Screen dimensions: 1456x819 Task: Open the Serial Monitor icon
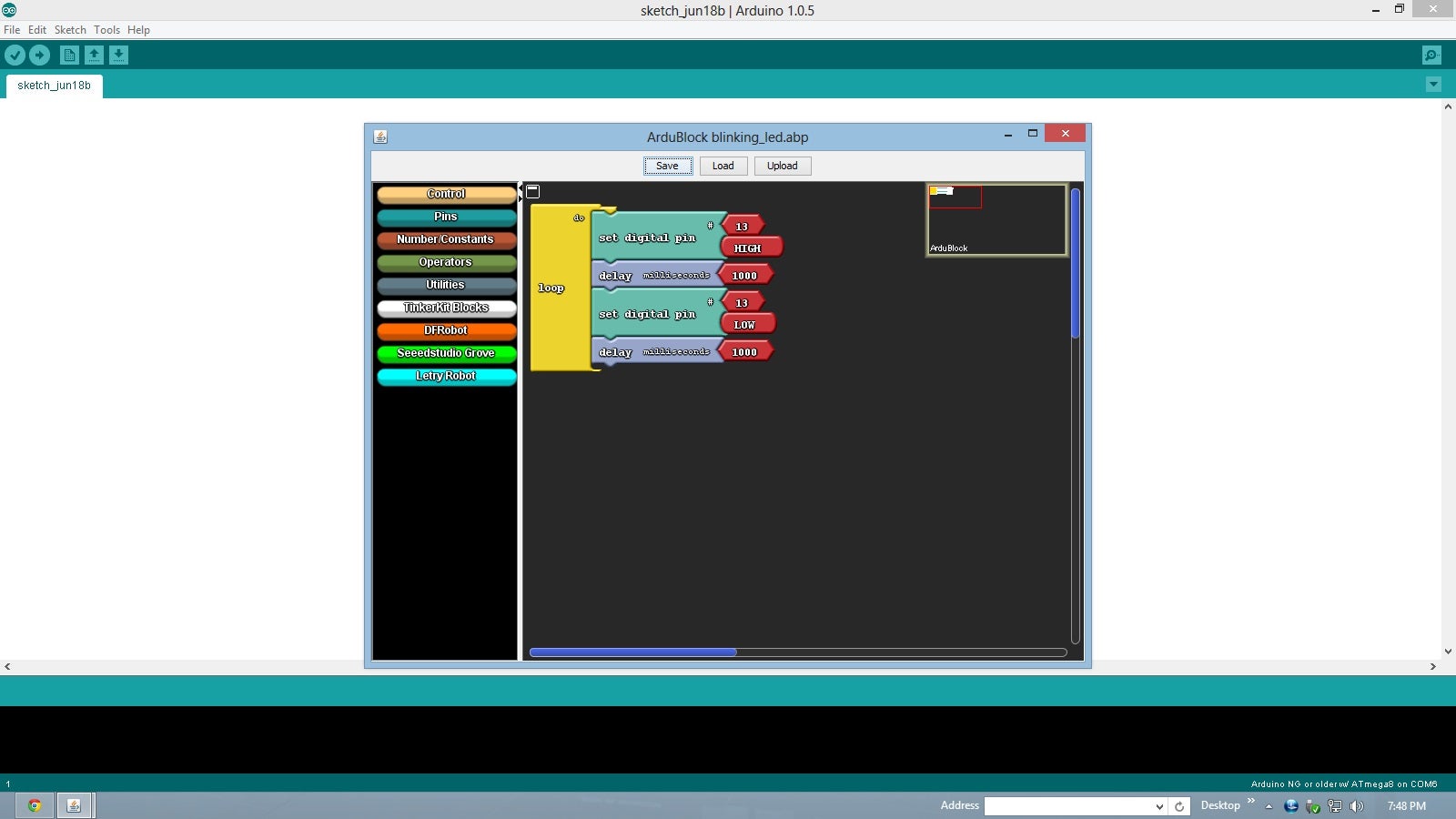pyautogui.click(x=1431, y=55)
